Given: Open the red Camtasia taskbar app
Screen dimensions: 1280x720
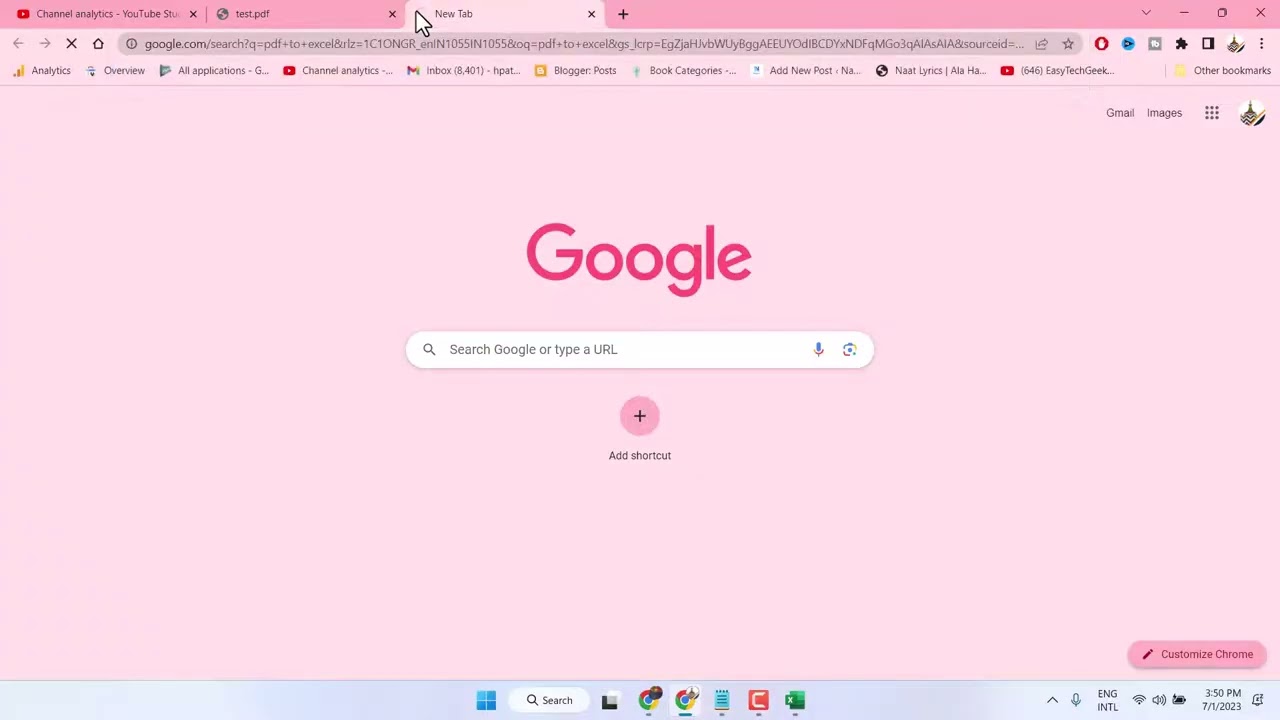Looking at the screenshot, I should coord(758,700).
